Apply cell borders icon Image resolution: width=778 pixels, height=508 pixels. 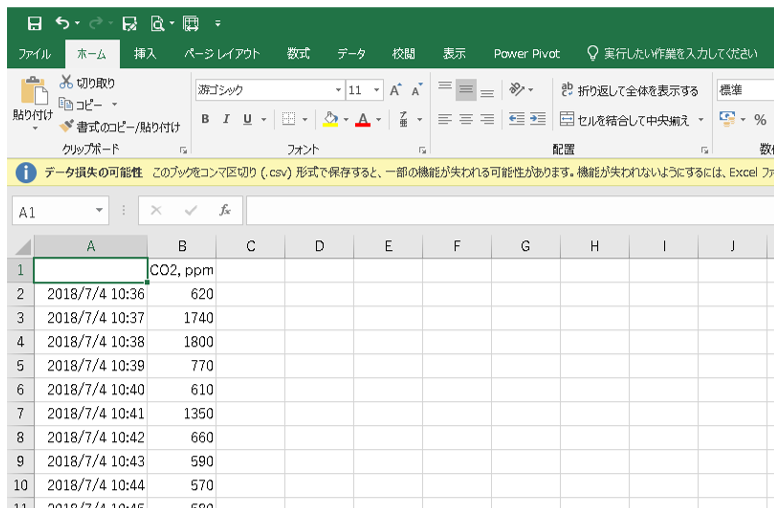click(288, 119)
